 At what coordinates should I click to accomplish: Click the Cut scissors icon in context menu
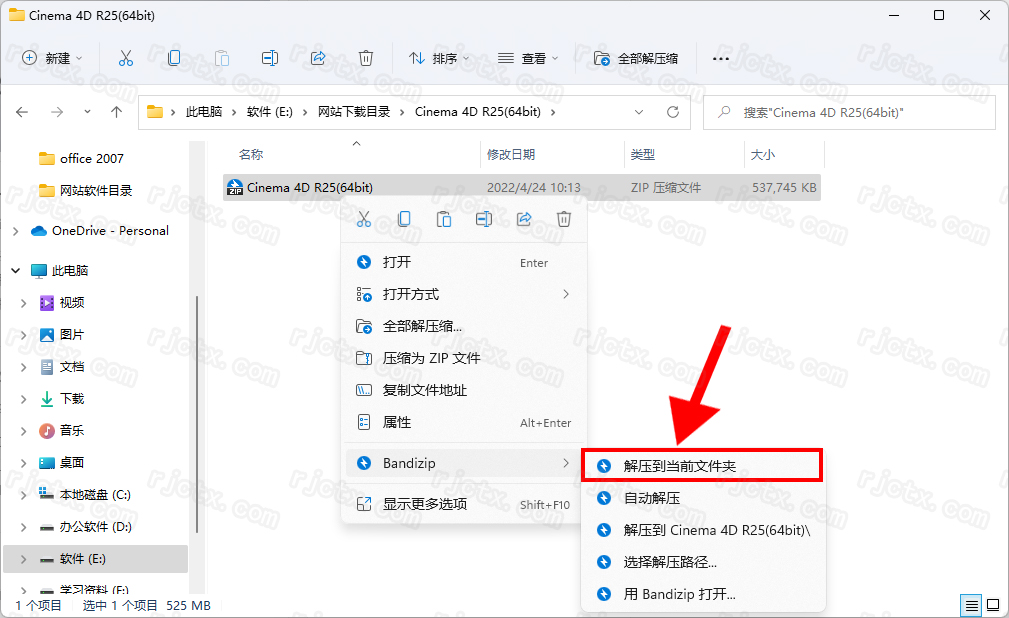(x=364, y=219)
